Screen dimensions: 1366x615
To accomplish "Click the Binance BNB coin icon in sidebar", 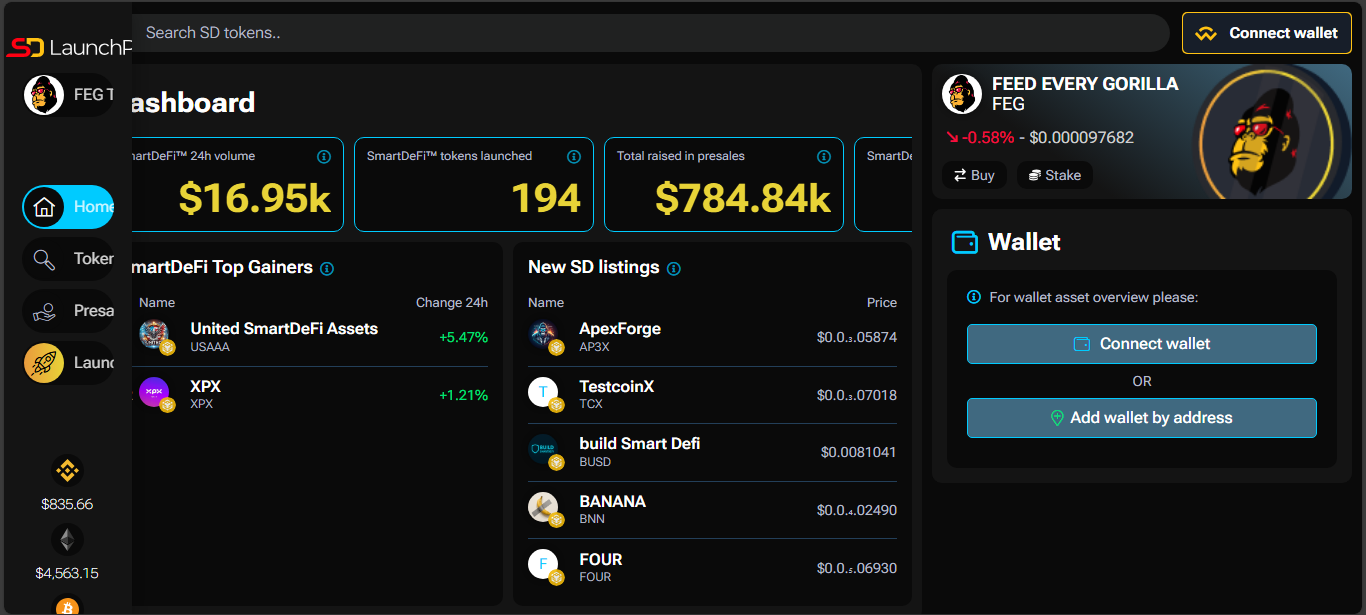I will [x=67, y=470].
